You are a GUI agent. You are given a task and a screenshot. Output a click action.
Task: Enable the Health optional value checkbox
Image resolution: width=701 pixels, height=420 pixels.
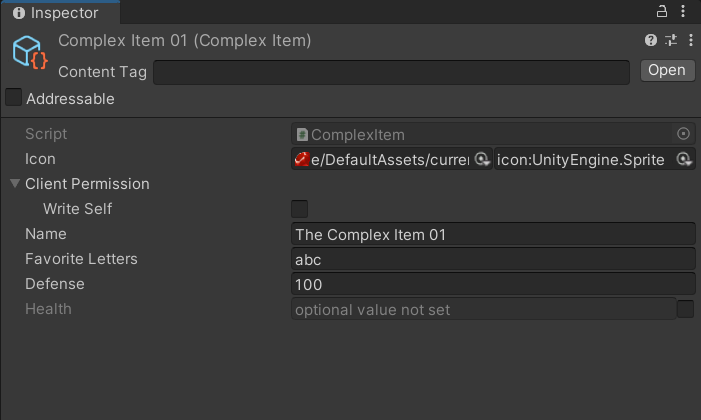[685, 309]
